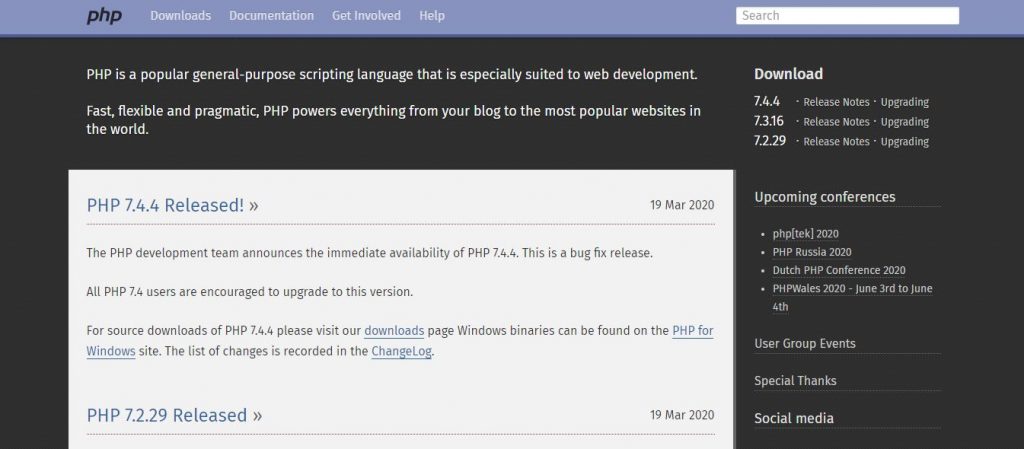Click the Download heading in sidebar
The height and width of the screenshot is (449, 1024).
tap(788, 74)
